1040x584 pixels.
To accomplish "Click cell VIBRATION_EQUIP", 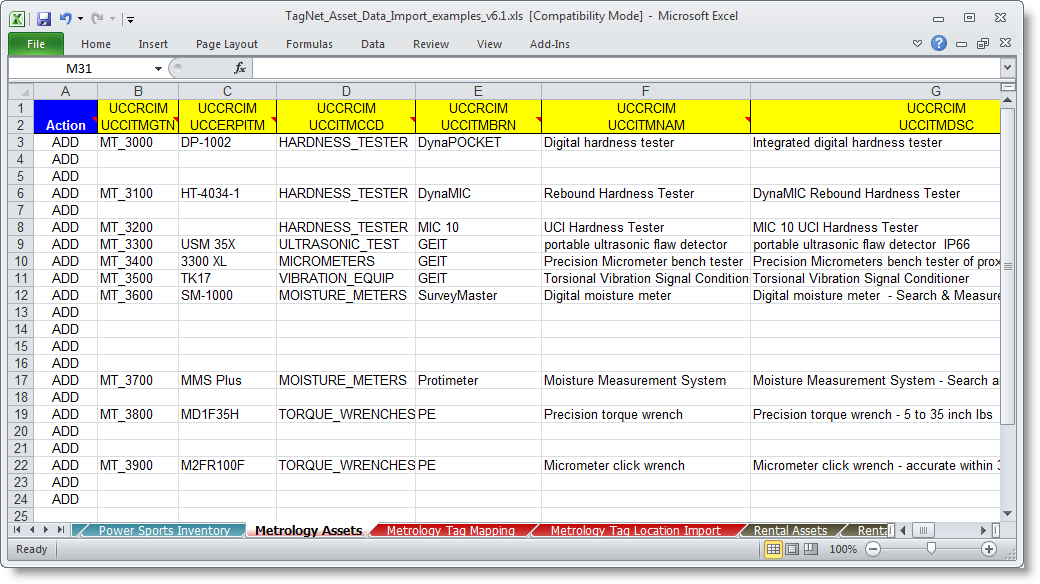I will coord(346,278).
